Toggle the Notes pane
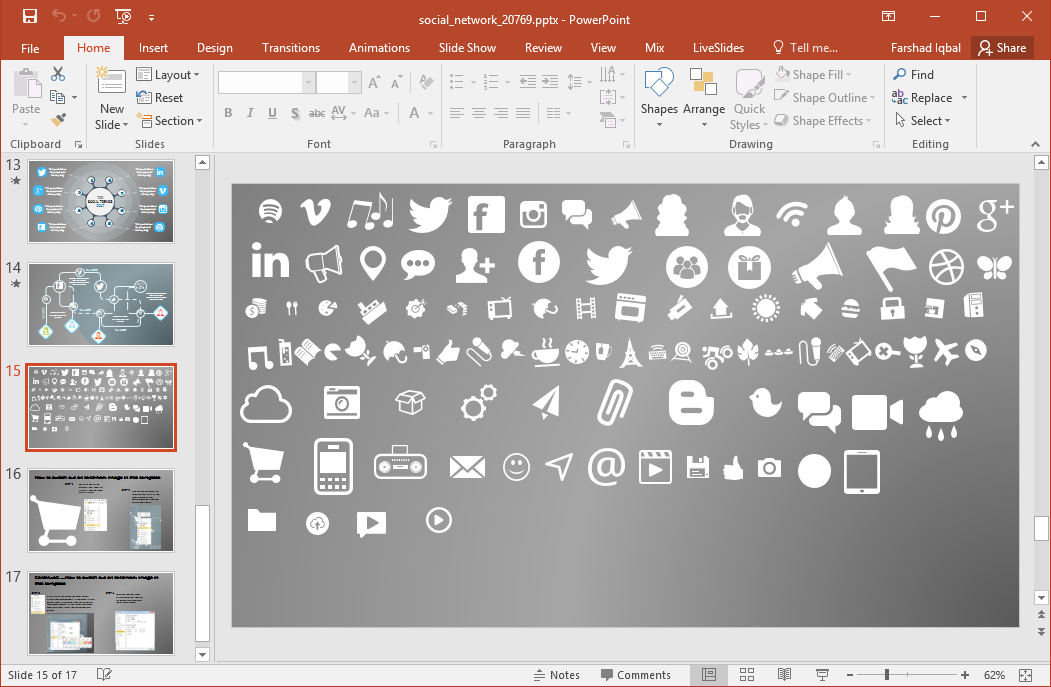 [556, 675]
